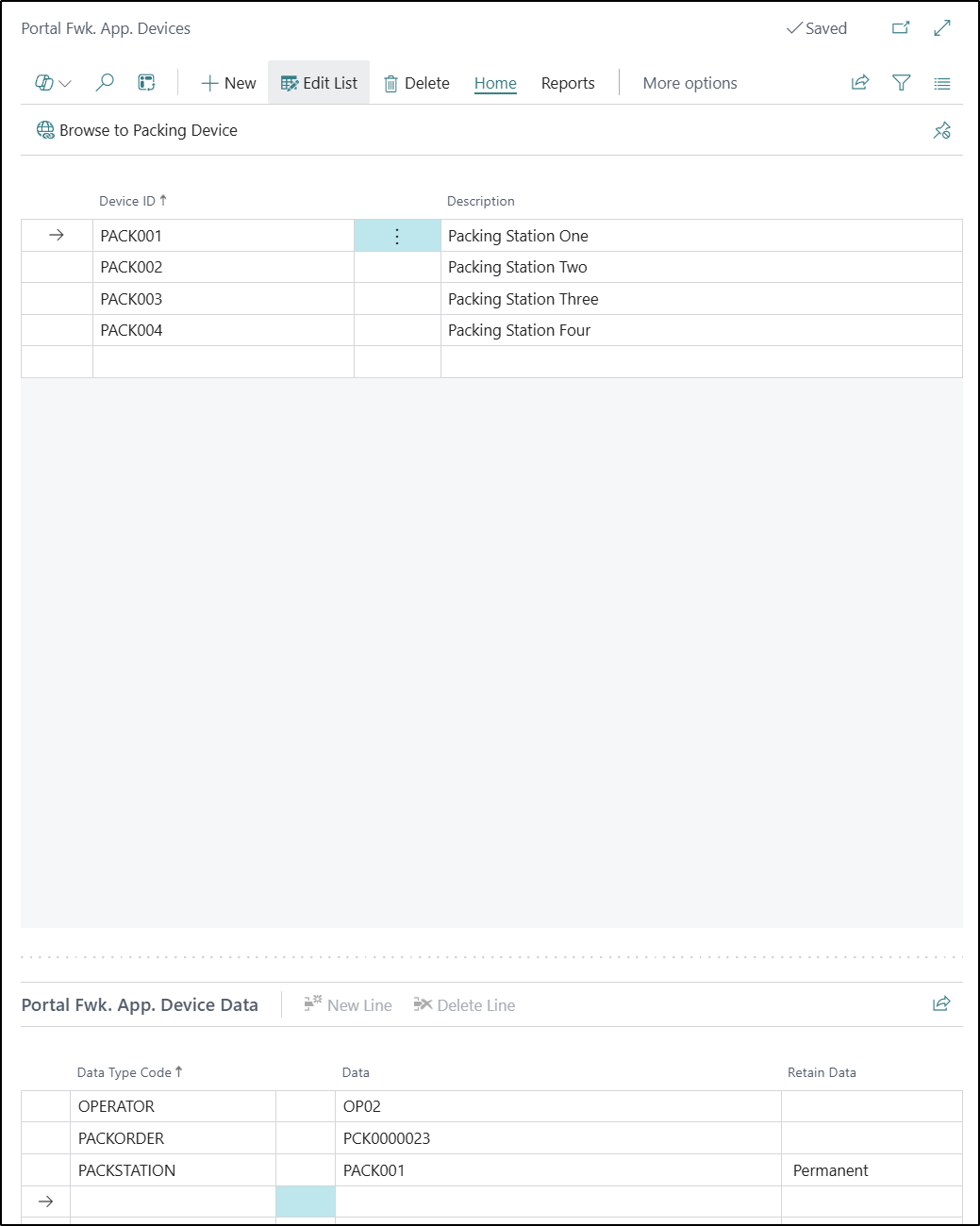Open PACK001 row three-dot menu
Viewport: 980px width, 1226px height.
click(x=397, y=236)
